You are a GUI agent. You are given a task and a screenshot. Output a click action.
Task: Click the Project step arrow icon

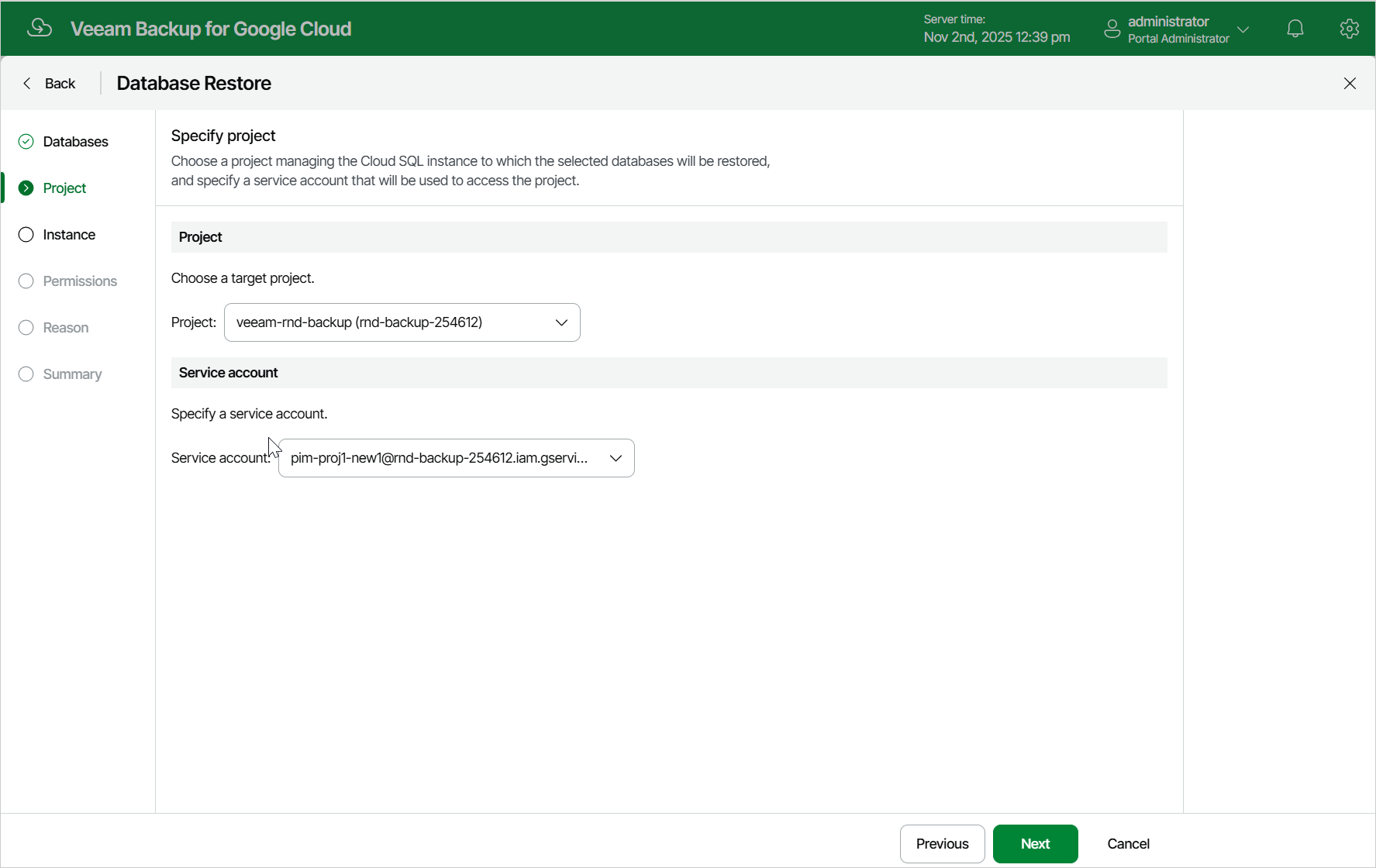(x=26, y=188)
